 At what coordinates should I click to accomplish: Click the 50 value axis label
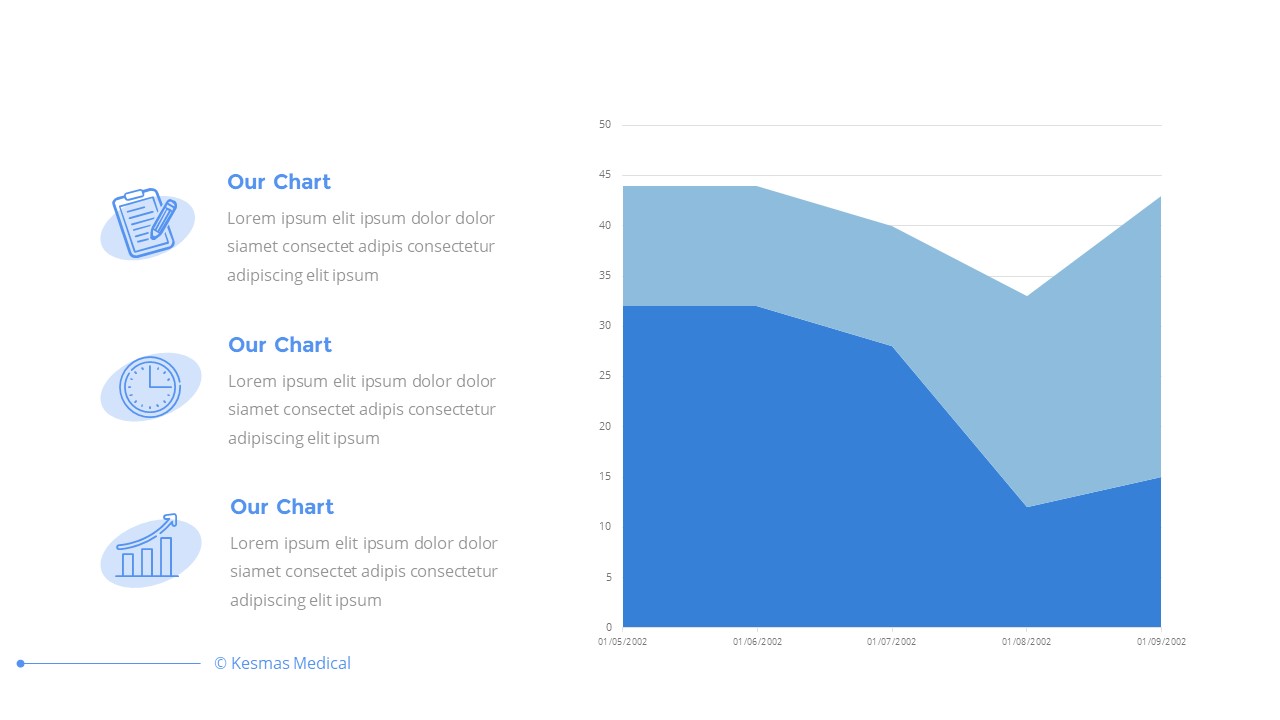[x=604, y=125]
